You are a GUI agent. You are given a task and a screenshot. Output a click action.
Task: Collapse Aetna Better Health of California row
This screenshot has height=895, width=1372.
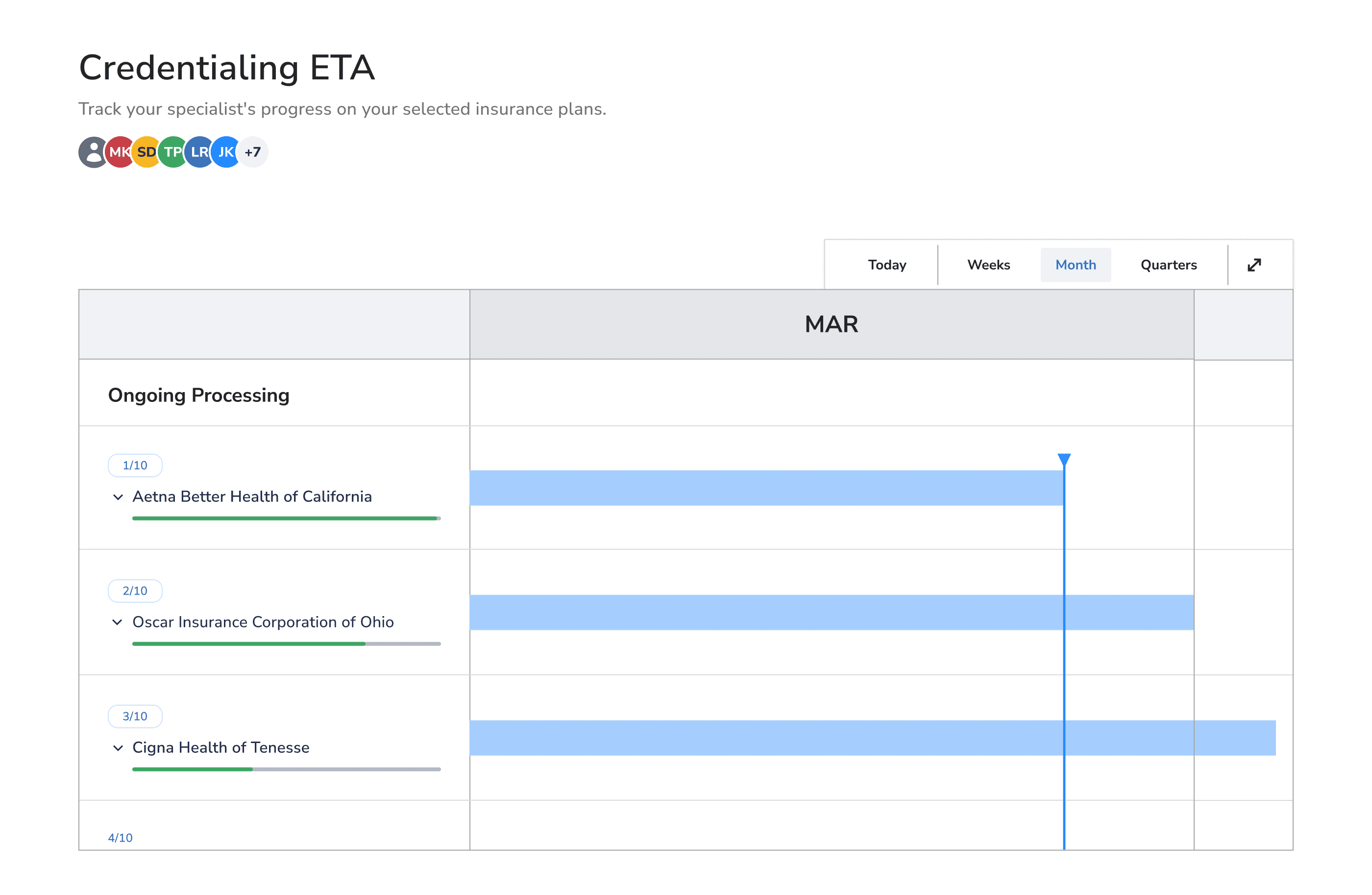118,497
